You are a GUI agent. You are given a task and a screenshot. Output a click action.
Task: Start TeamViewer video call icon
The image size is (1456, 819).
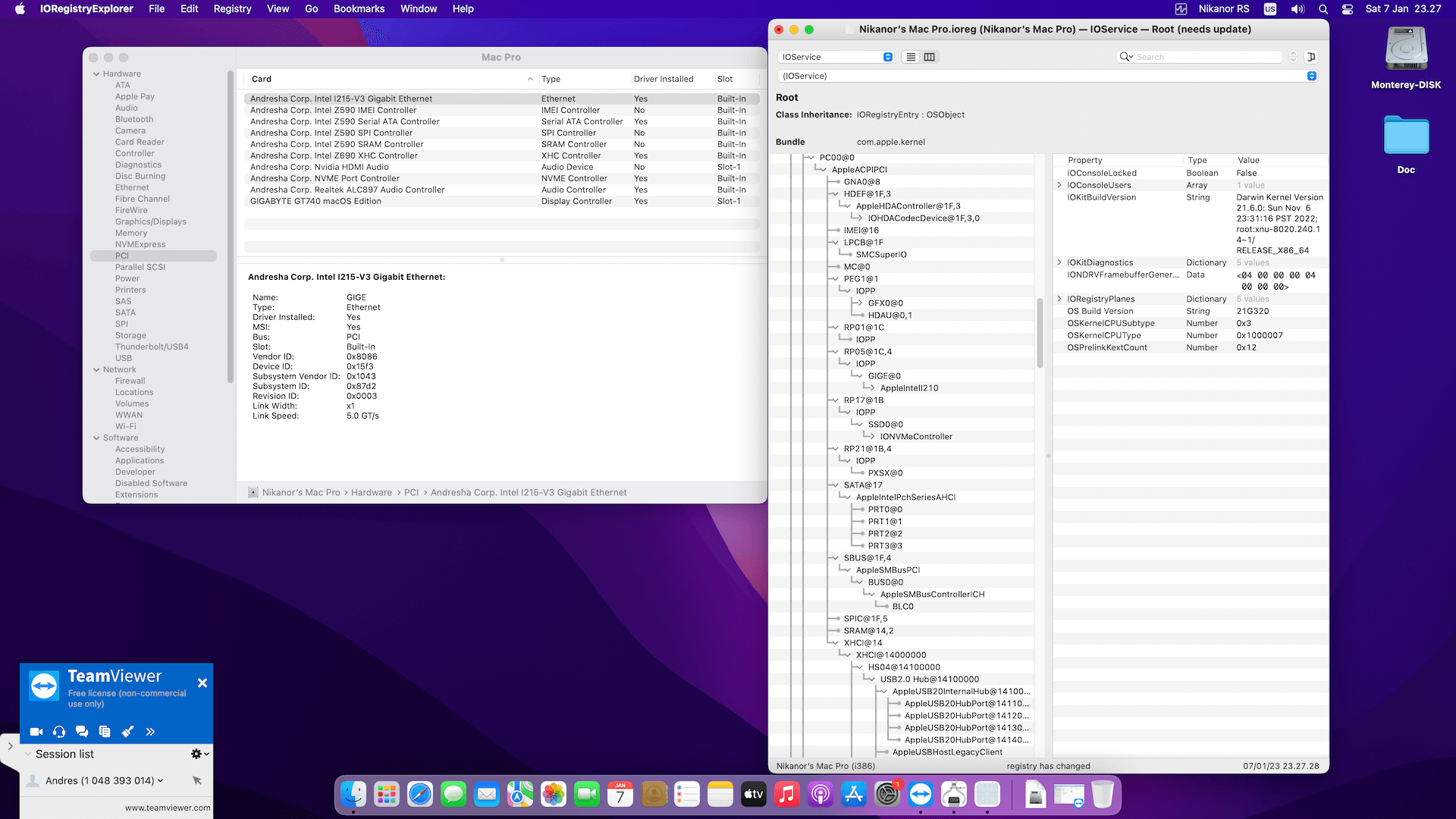click(36, 732)
